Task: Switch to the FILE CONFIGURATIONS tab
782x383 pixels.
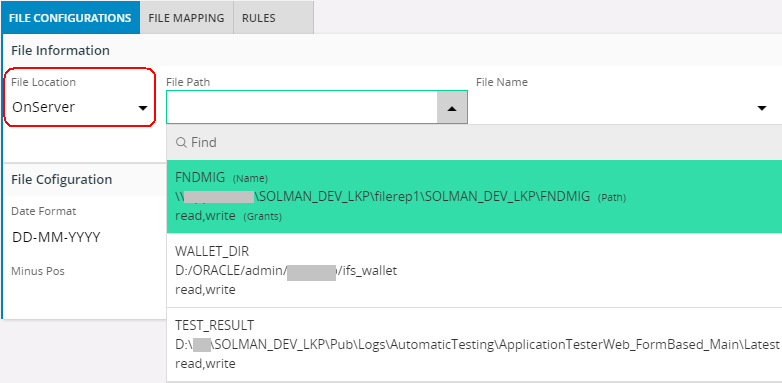Action: tap(70, 18)
